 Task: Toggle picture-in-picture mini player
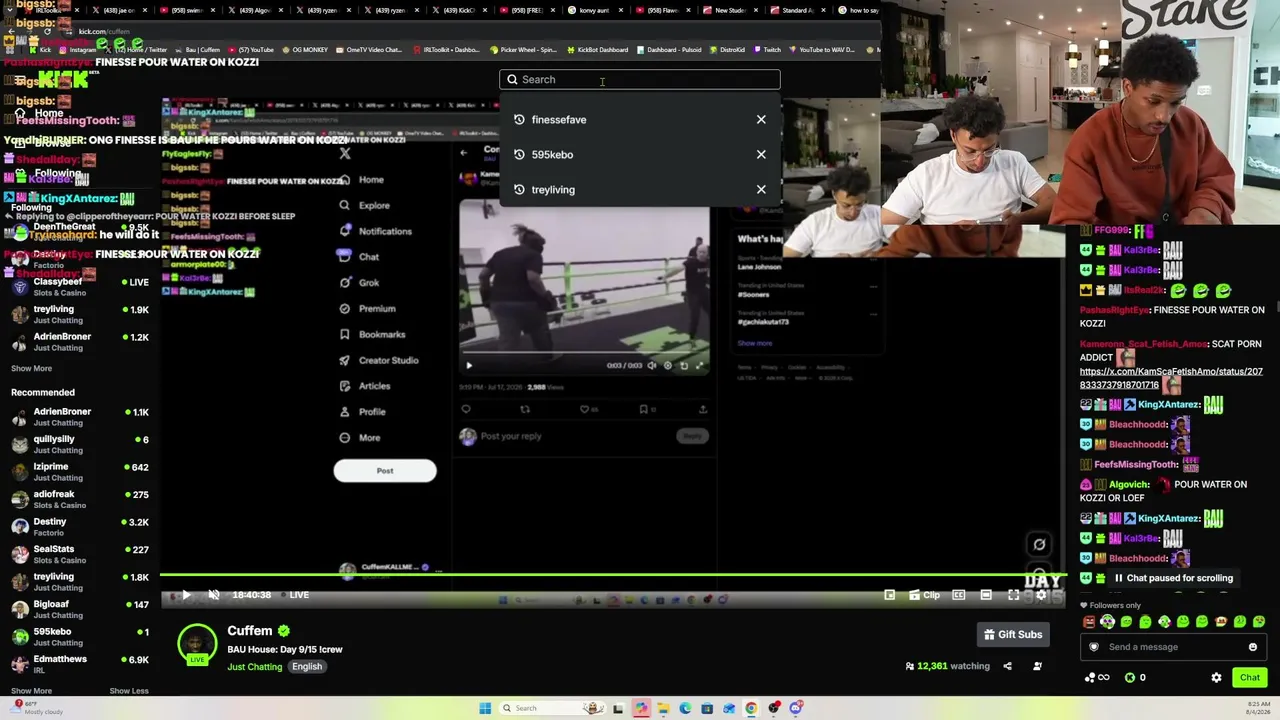pyautogui.click(x=889, y=595)
